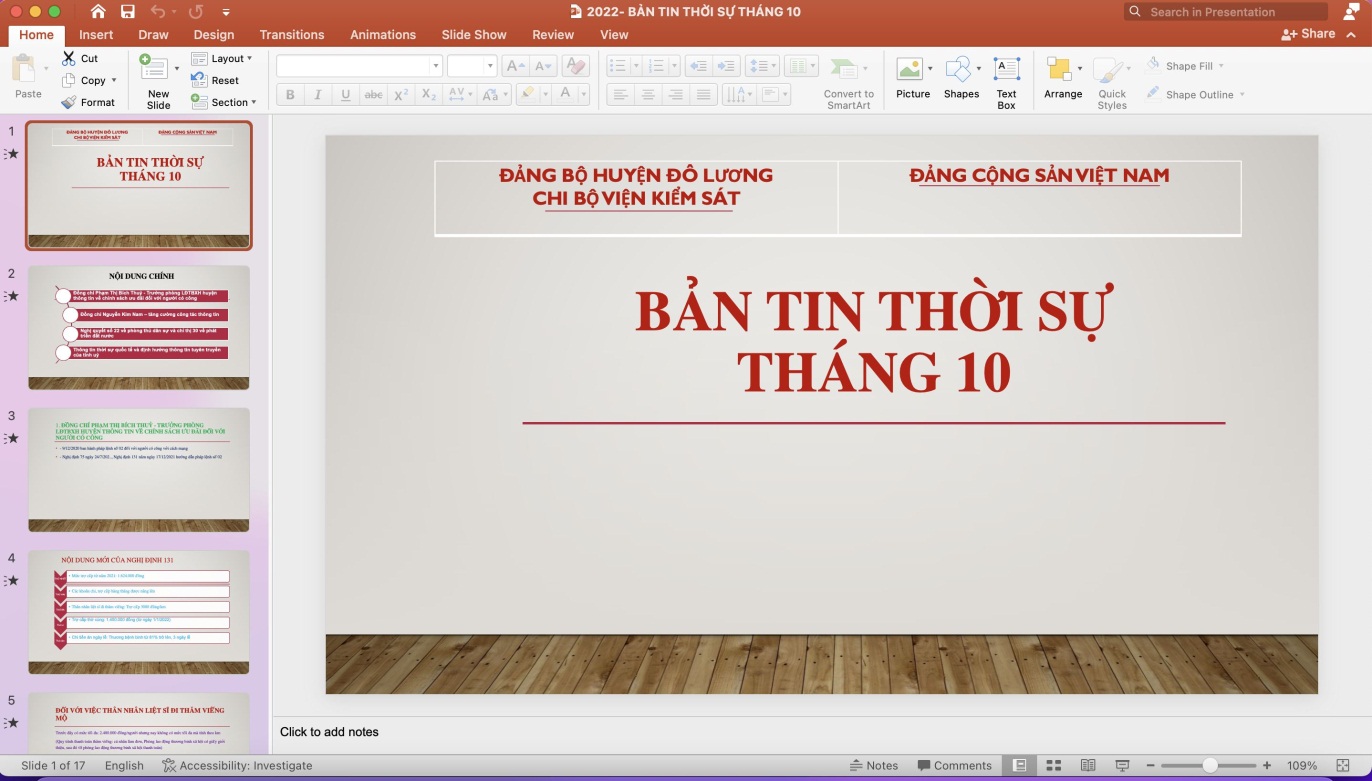
Task: Click Convert to SmartArt
Action: tap(848, 83)
